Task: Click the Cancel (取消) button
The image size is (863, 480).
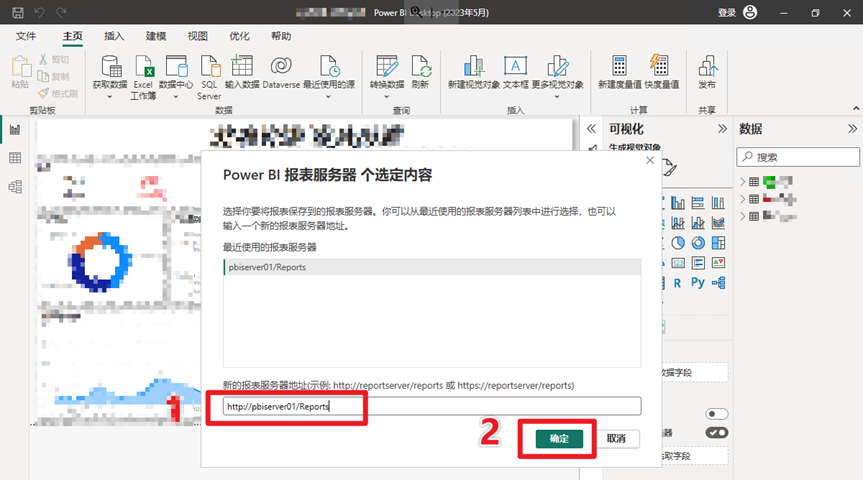Action: [x=616, y=439]
